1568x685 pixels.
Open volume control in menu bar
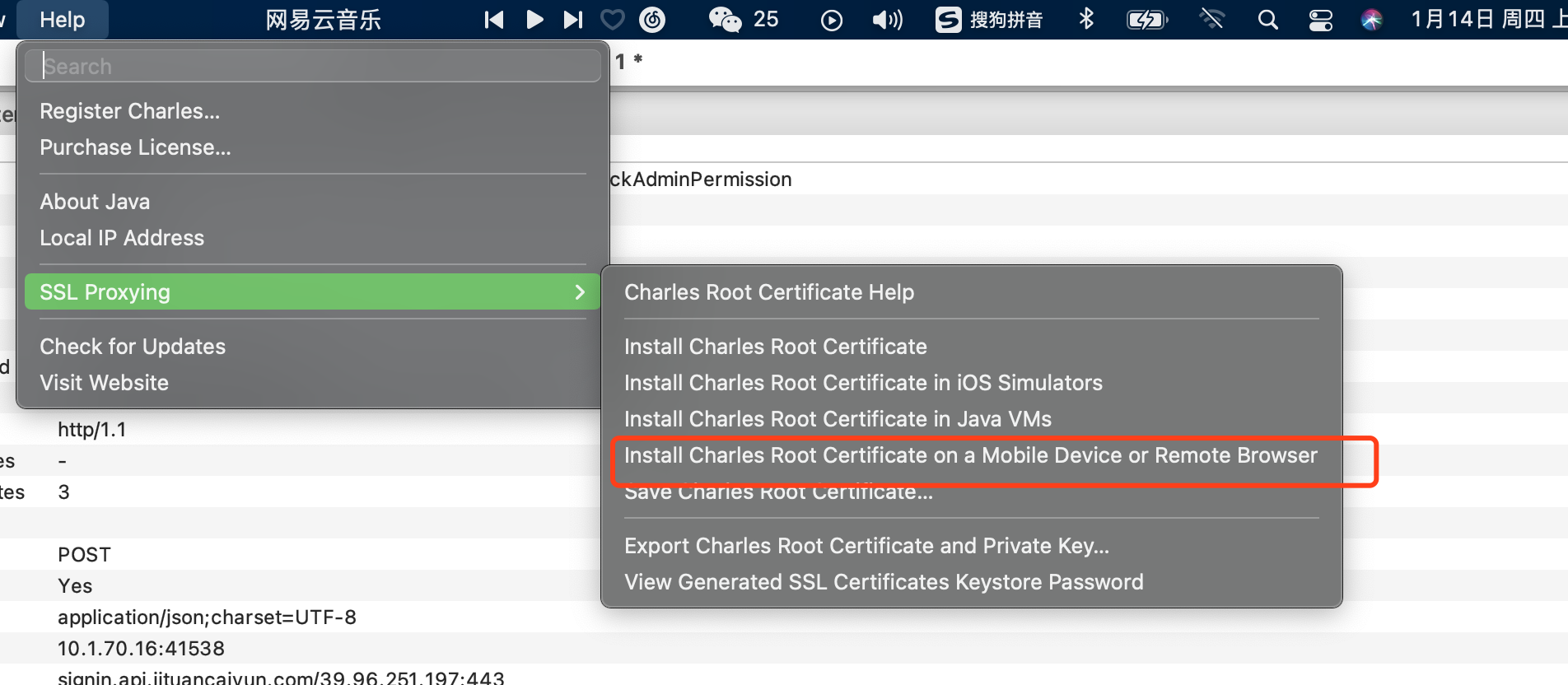[x=887, y=19]
